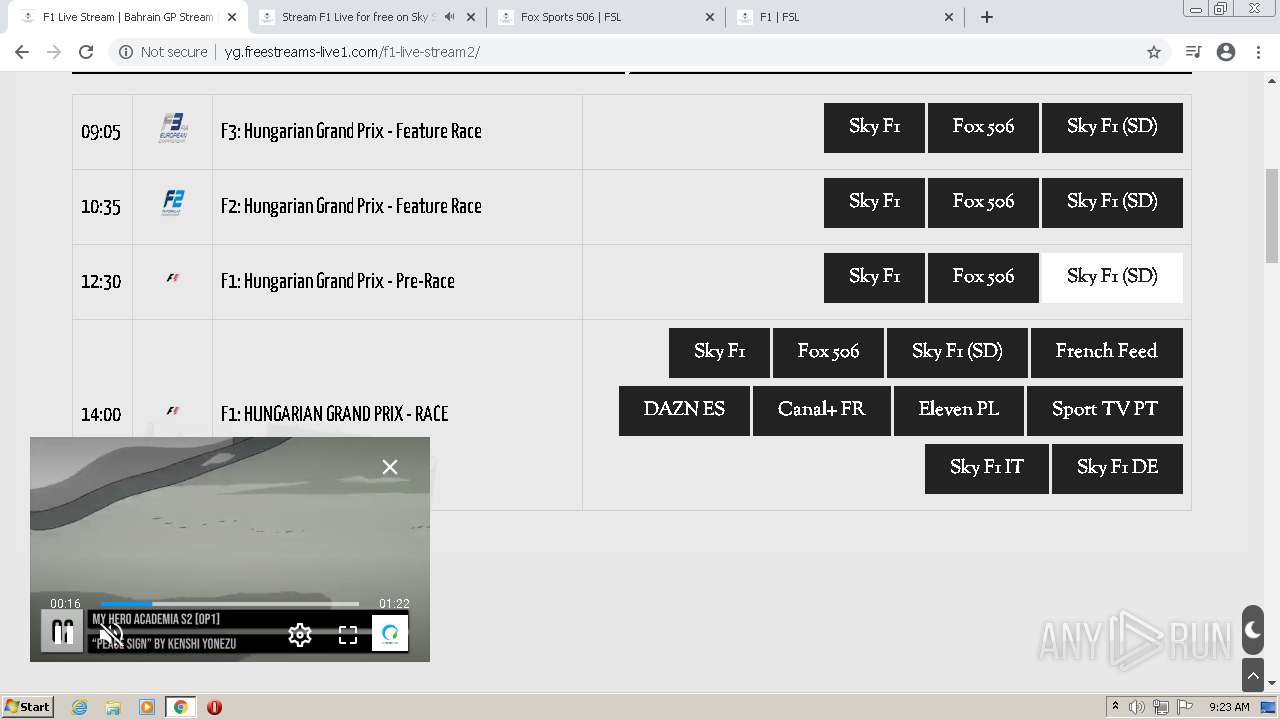This screenshot has width=1280, height=720.
Task: Open the Eleven PL stream
Action: click(959, 410)
